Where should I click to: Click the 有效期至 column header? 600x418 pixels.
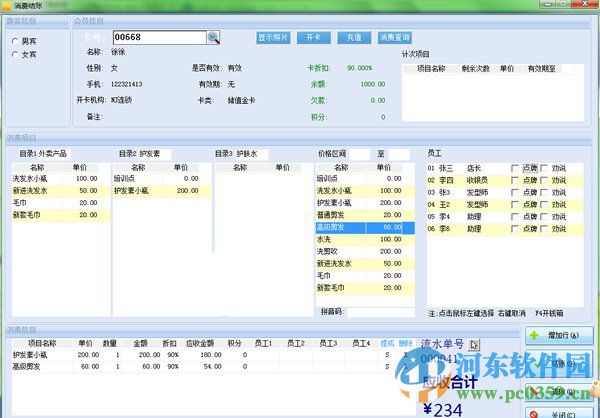point(541,69)
